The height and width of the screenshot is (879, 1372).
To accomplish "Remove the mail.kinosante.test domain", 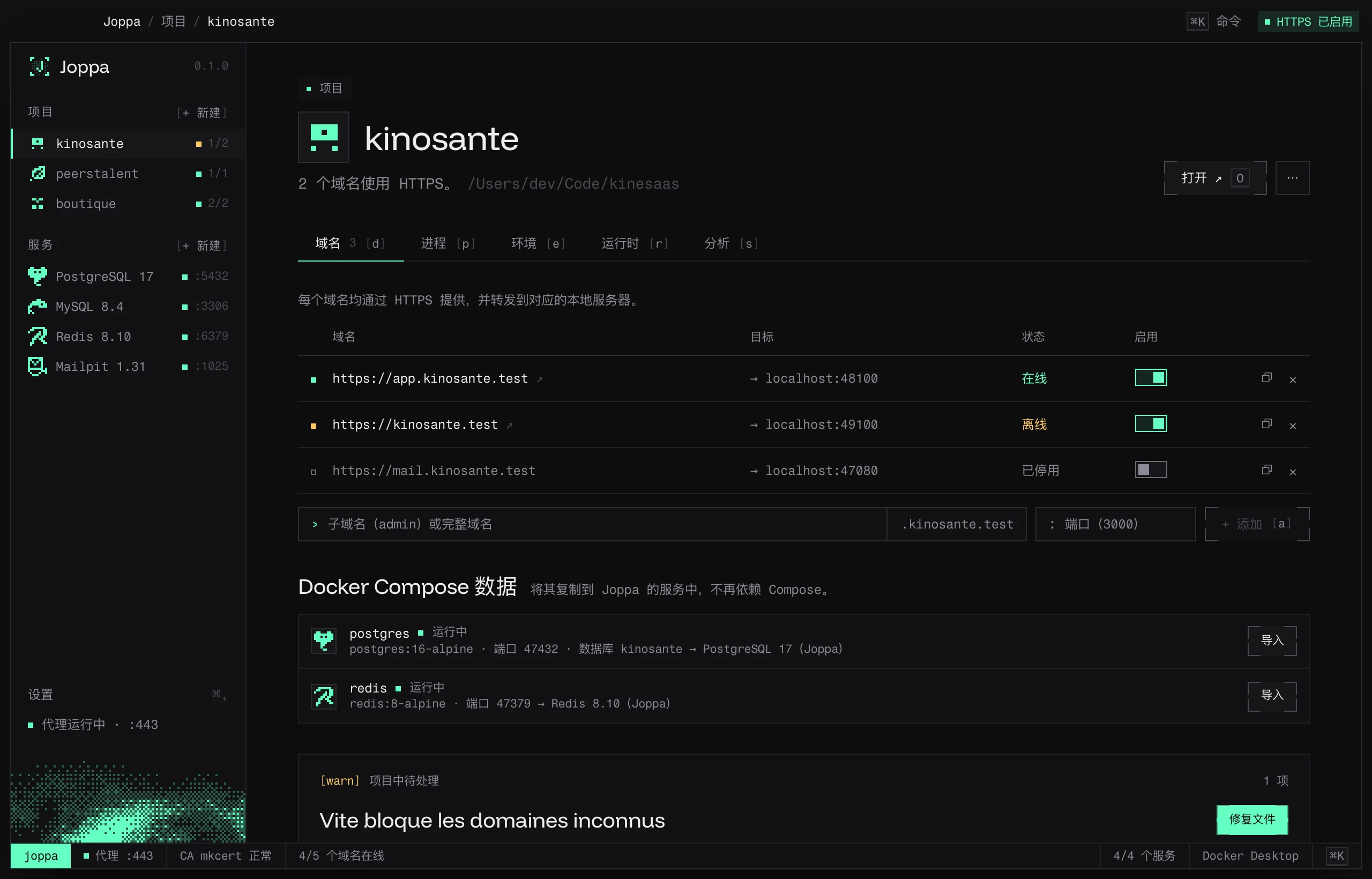I will pos(1293,472).
